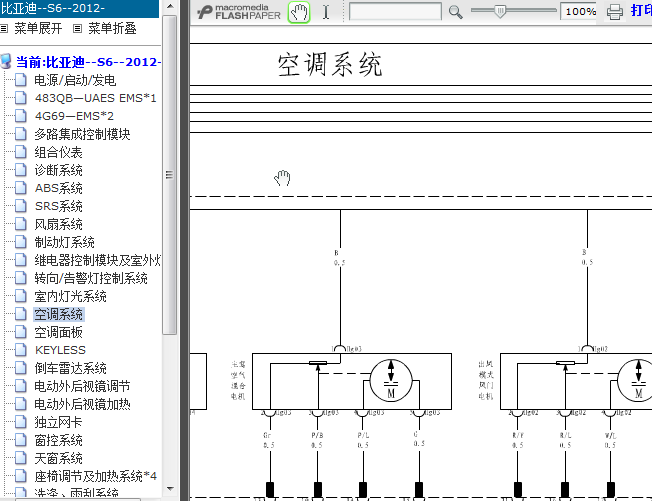Click page icon beside SRS系统
Screen dimensions: 652x501
point(21,205)
